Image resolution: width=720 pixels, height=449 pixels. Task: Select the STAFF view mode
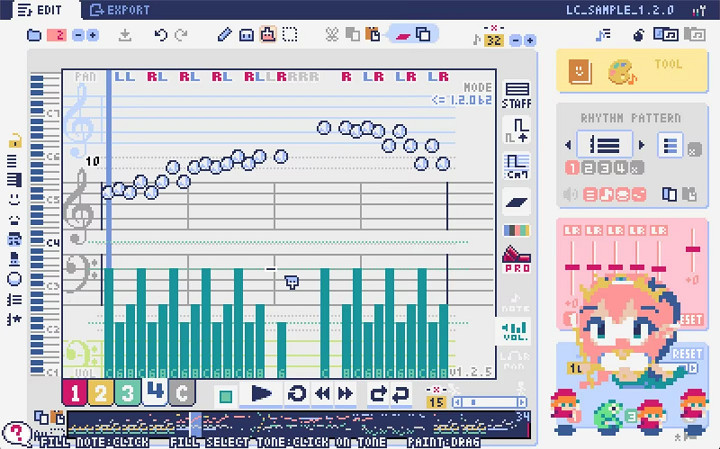[517, 95]
